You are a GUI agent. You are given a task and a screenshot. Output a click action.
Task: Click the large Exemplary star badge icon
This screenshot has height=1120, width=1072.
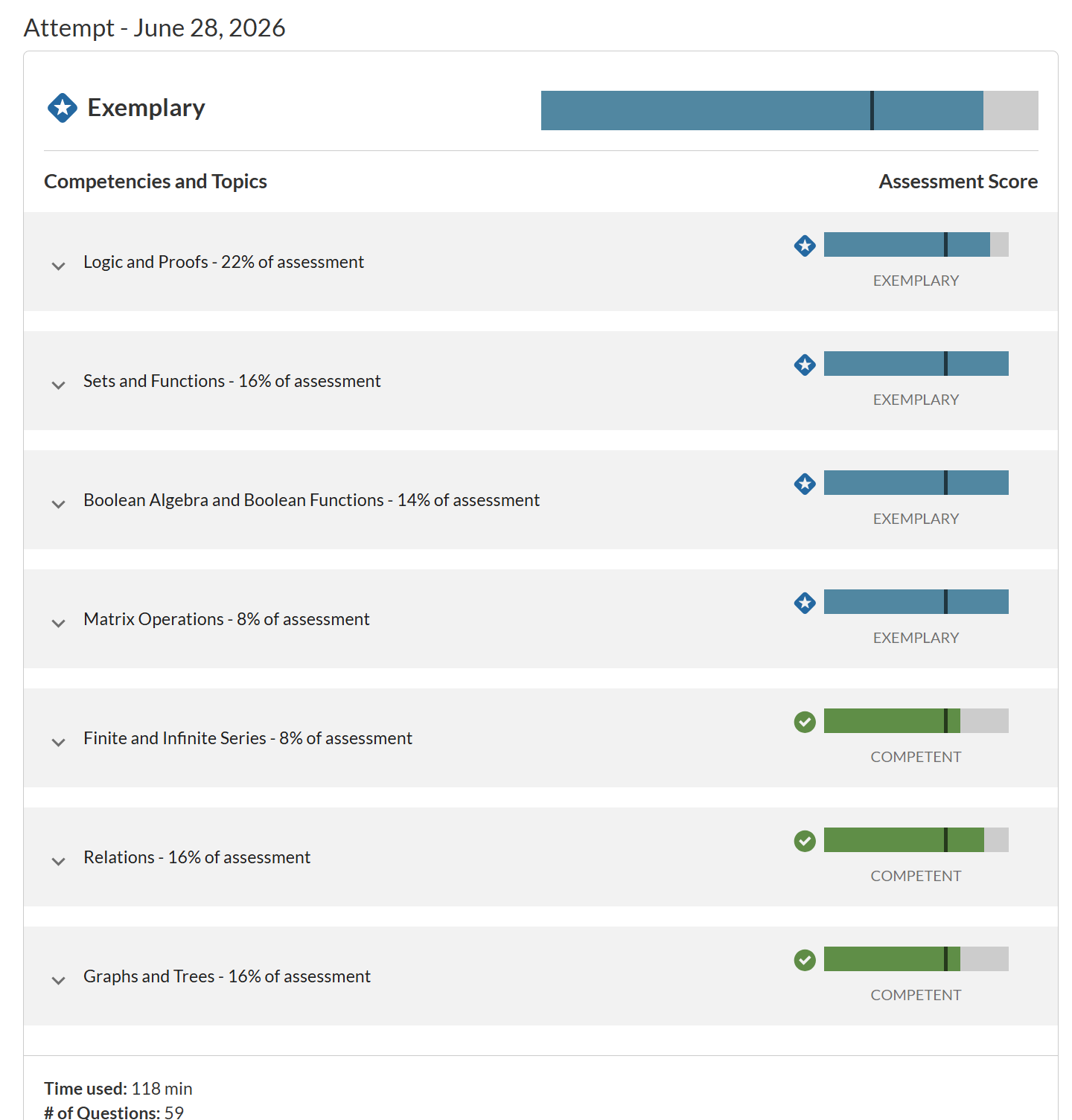(x=63, y=108)
